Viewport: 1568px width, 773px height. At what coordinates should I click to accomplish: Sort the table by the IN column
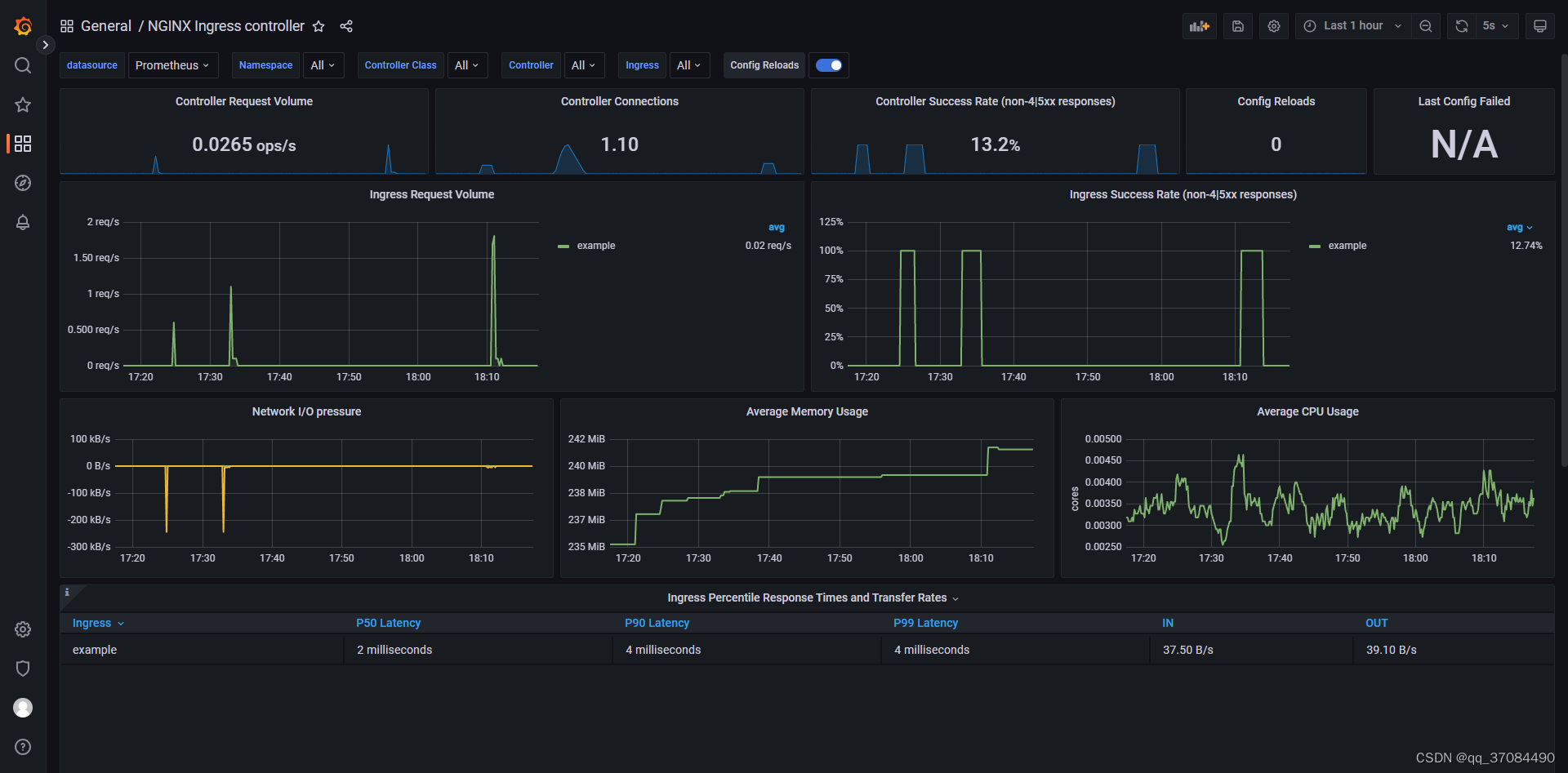tap(1168, 623)
